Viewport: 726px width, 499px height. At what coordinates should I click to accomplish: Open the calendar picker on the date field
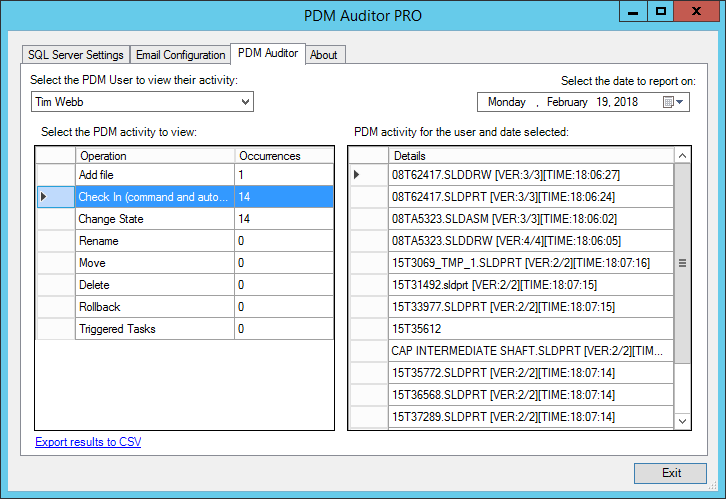(673, 102)
